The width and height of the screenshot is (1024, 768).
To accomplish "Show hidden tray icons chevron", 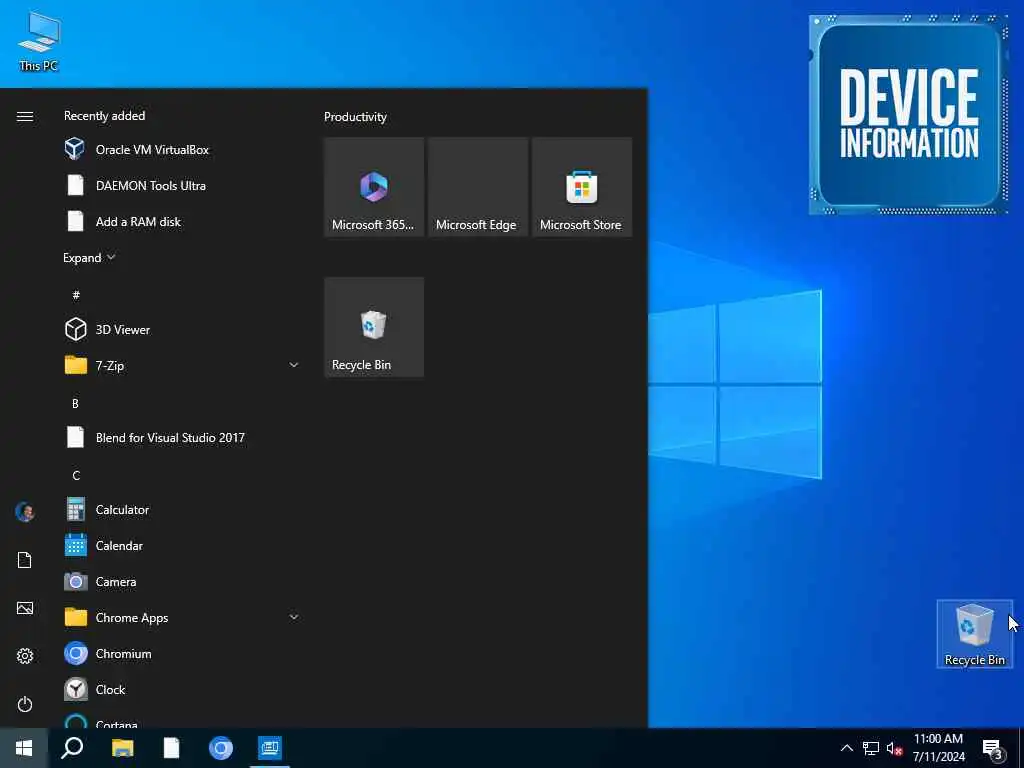I will pyautogui.click(x=846, y=748).
